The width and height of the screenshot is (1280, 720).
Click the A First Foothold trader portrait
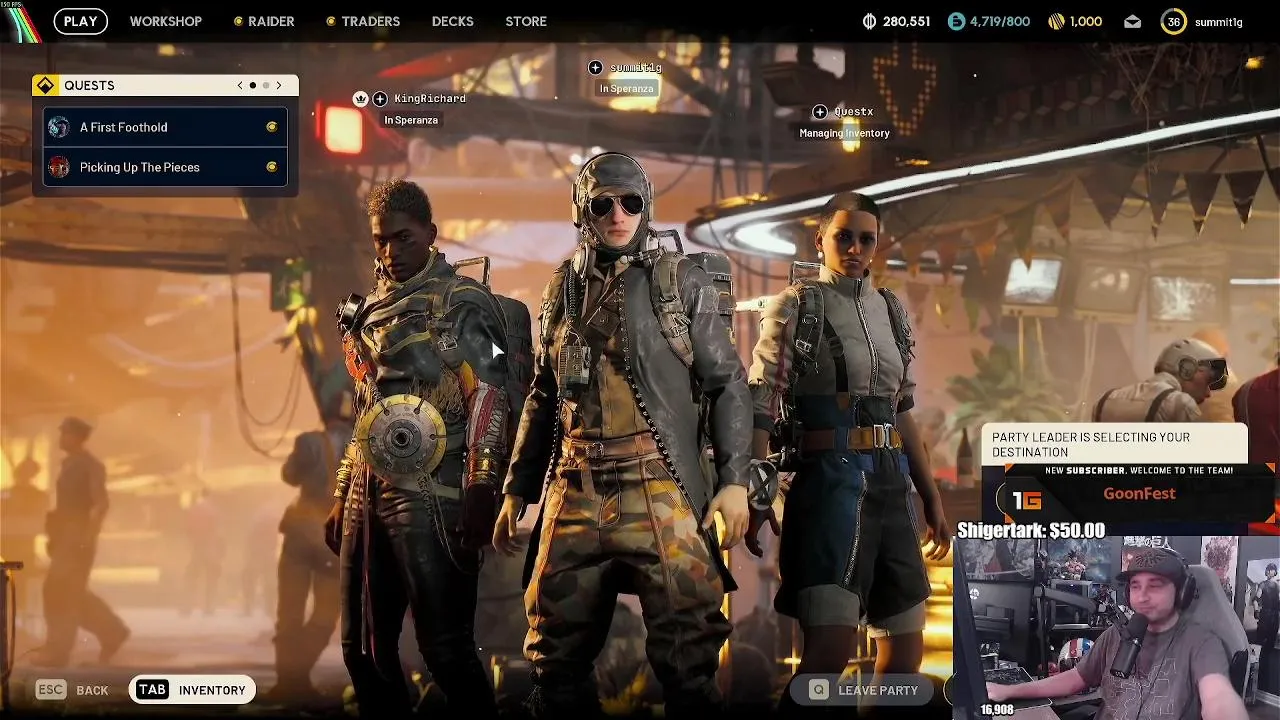(59, 127)
